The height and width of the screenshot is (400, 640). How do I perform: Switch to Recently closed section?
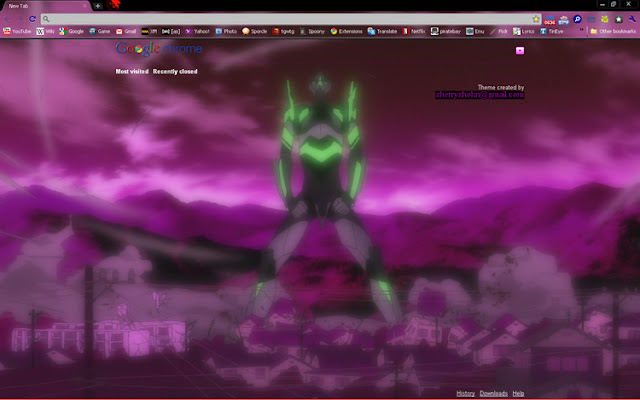pyautogui.click(x=175, y=71)
